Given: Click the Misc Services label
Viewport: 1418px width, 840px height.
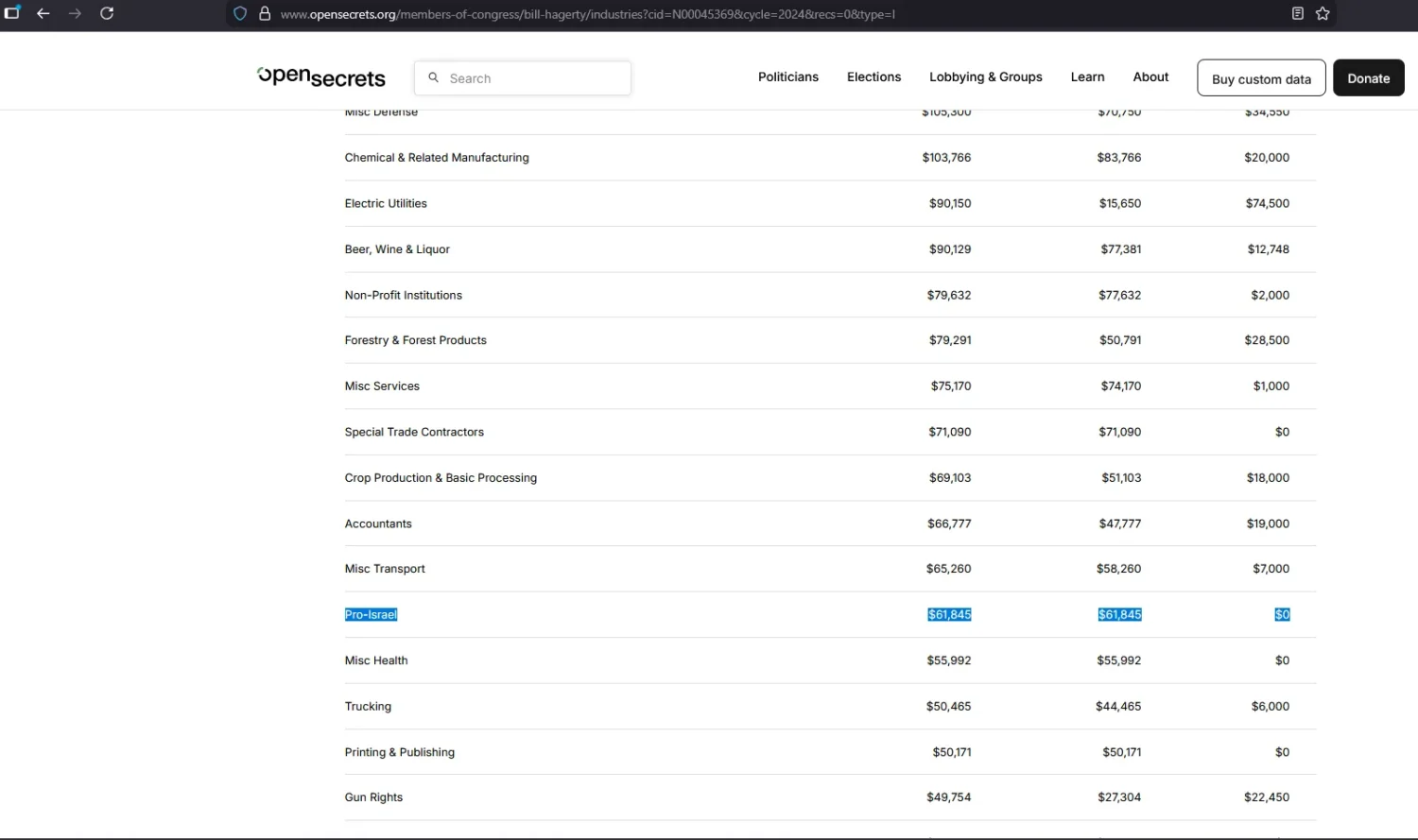Looking at the screenshot, I should (382, 386).
